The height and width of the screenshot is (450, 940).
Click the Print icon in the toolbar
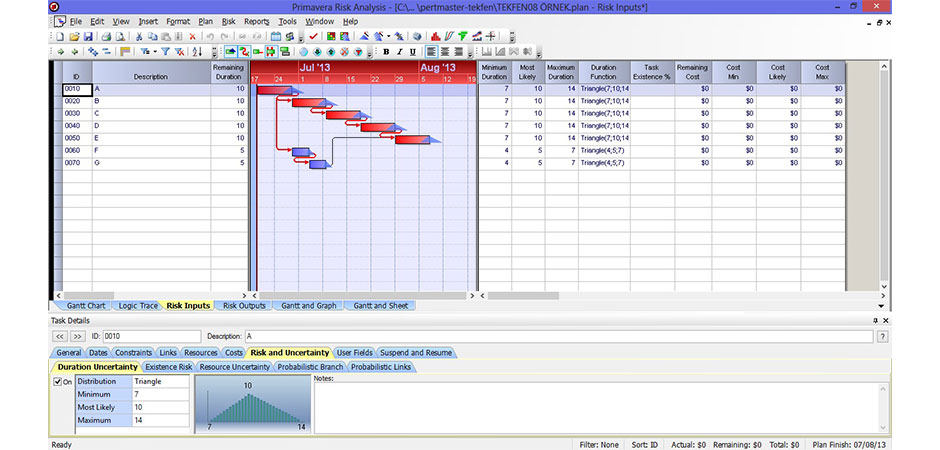click(x=107, y=36)
